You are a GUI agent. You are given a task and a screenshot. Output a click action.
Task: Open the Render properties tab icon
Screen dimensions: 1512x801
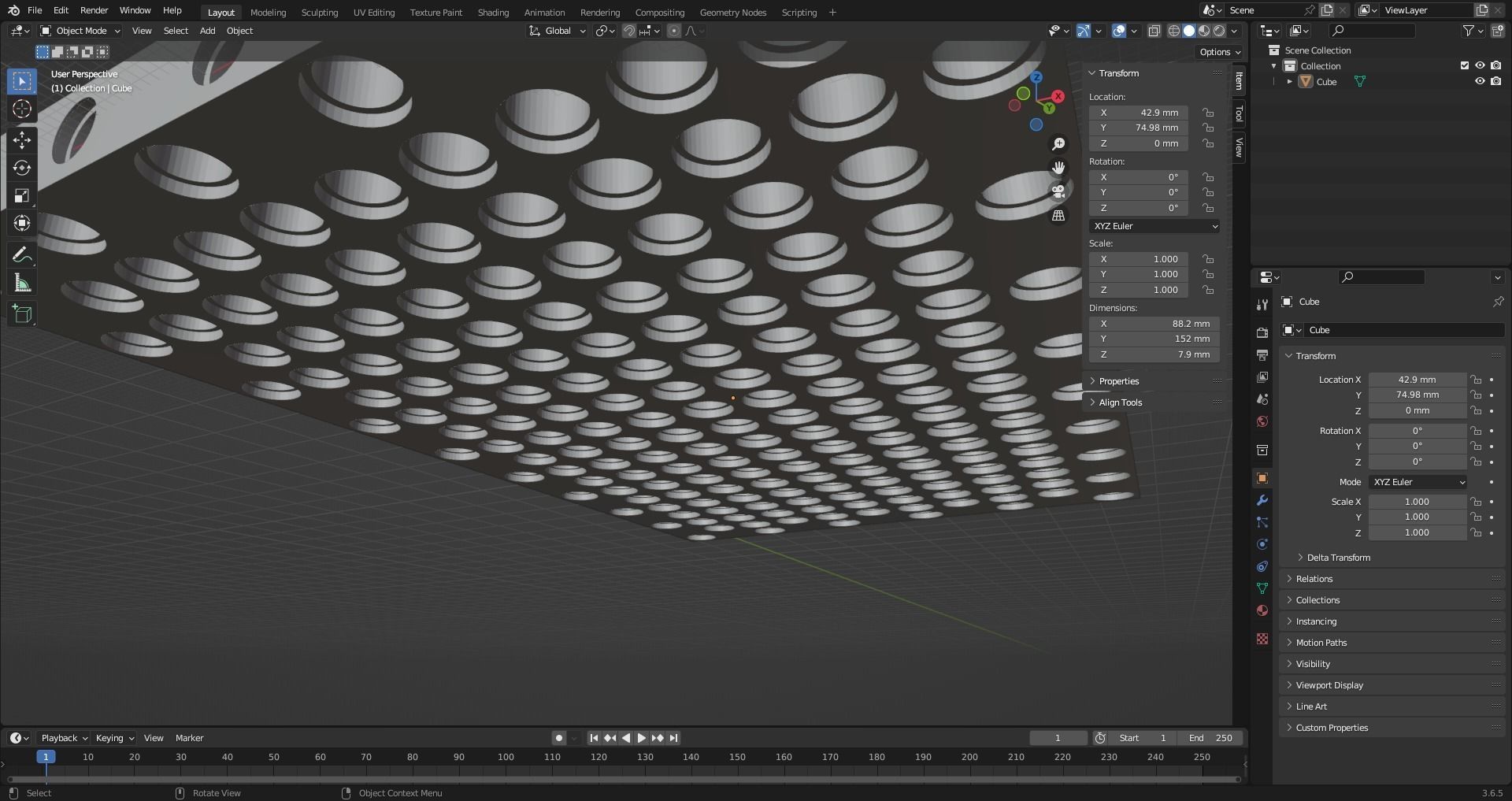tap(1262, 333)
